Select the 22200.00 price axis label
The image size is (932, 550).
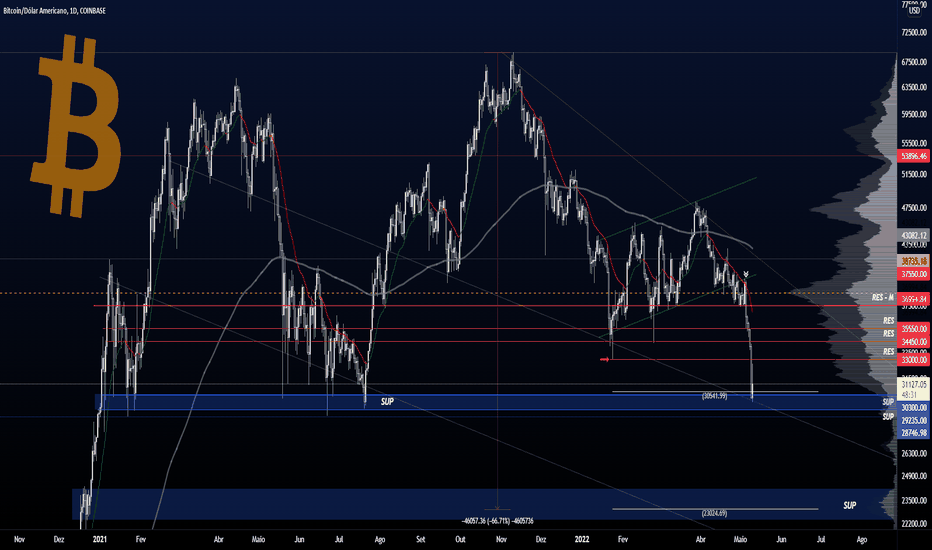point(914,524)
